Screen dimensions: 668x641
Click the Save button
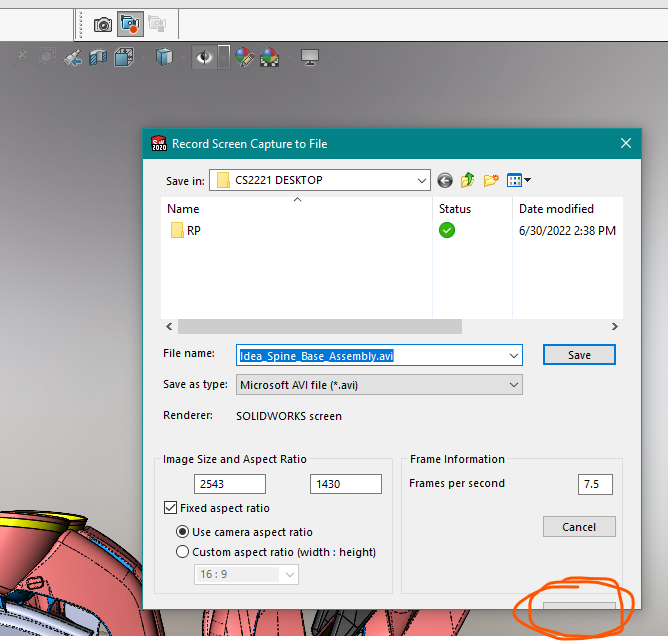tap(579, 355)
